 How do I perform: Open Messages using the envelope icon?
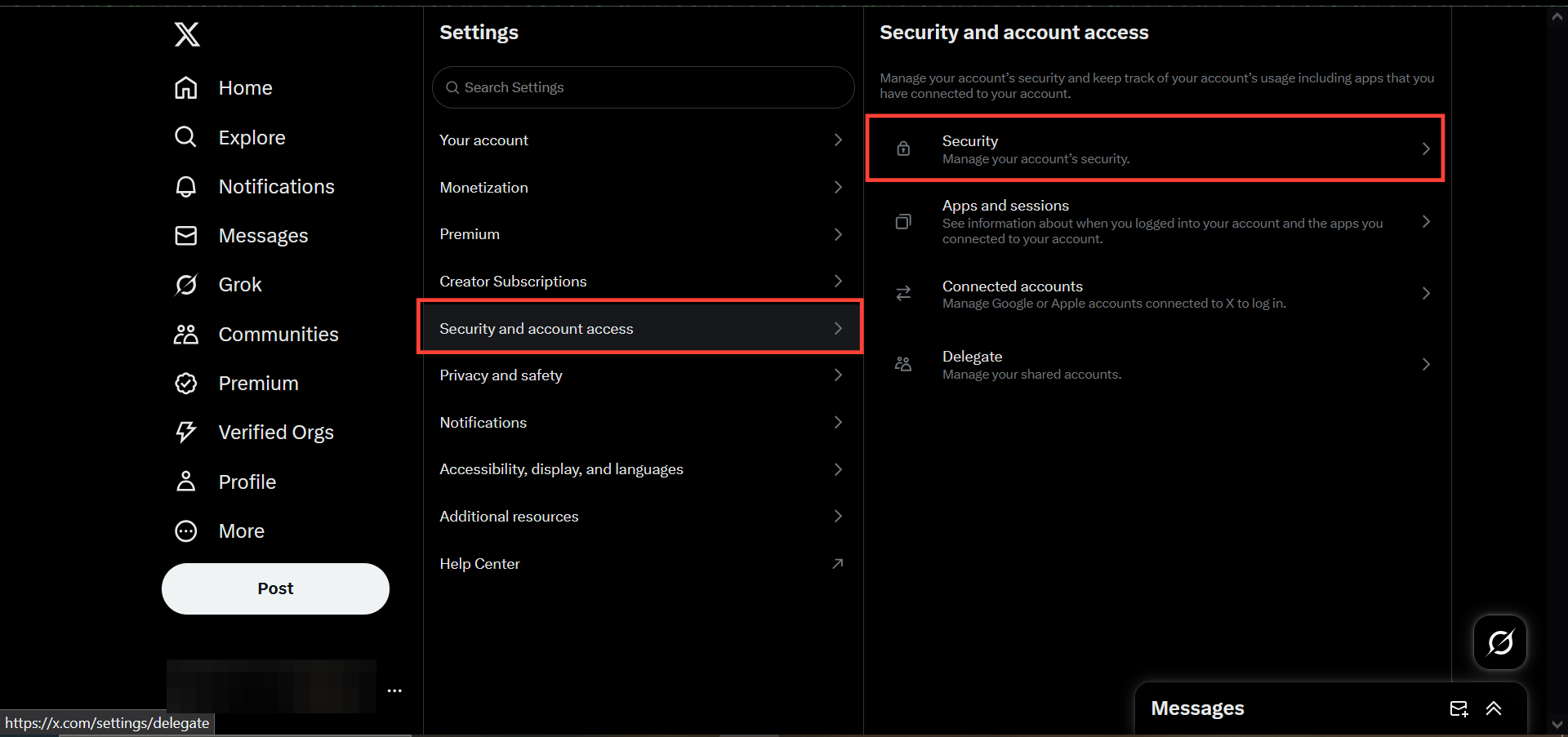tap(186, 235)
